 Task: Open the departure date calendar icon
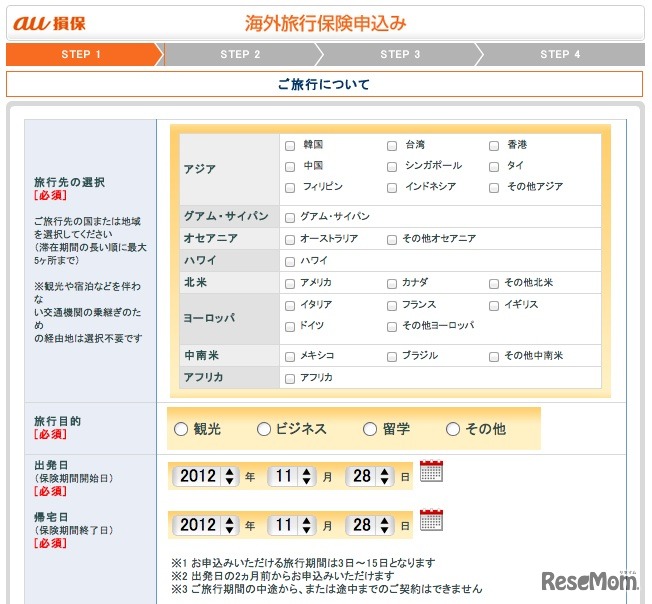[x=431, y=471]
